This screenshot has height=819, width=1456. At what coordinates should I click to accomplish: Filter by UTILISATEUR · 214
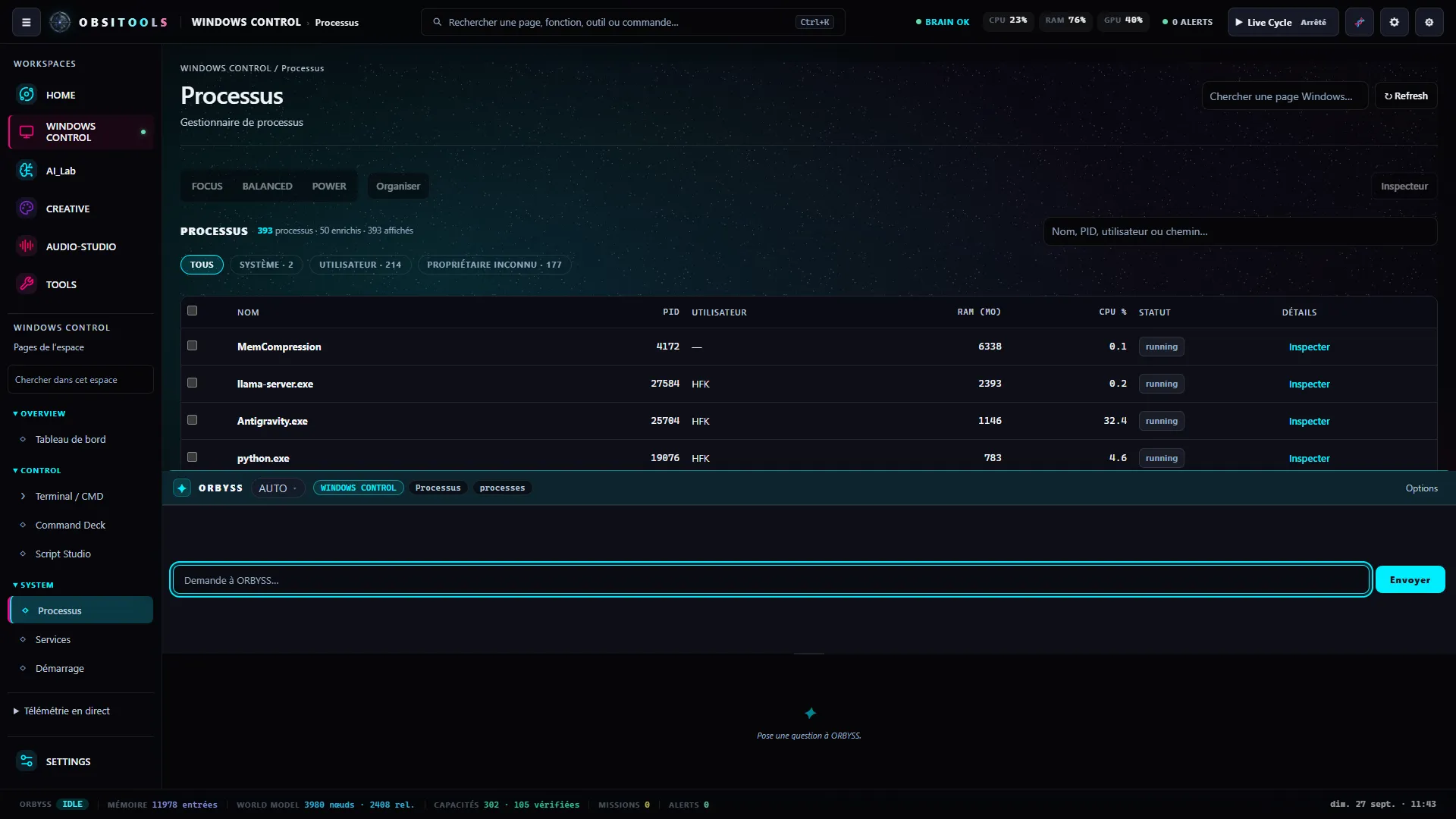click(x=360, y=265)
